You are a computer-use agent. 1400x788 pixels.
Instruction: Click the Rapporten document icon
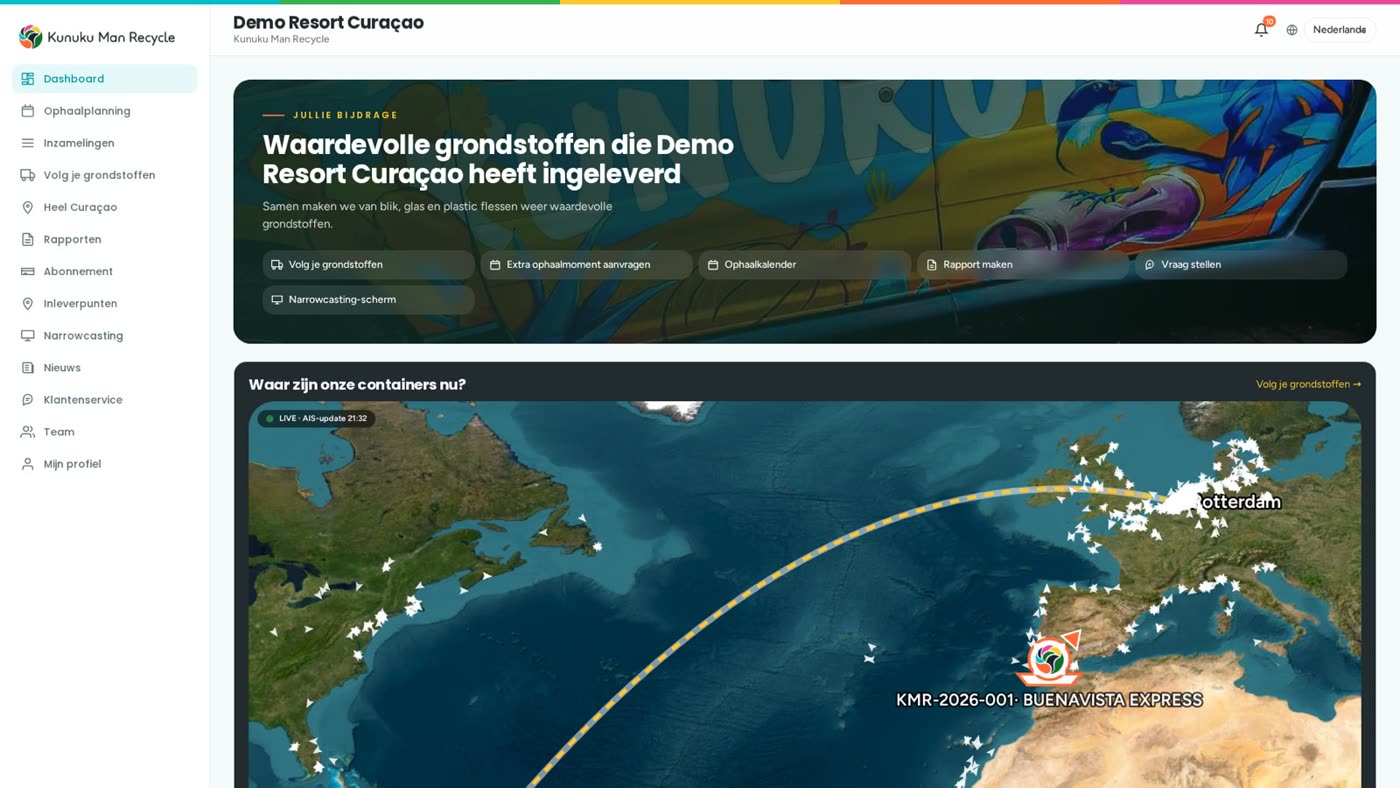(x=28, y=239)
